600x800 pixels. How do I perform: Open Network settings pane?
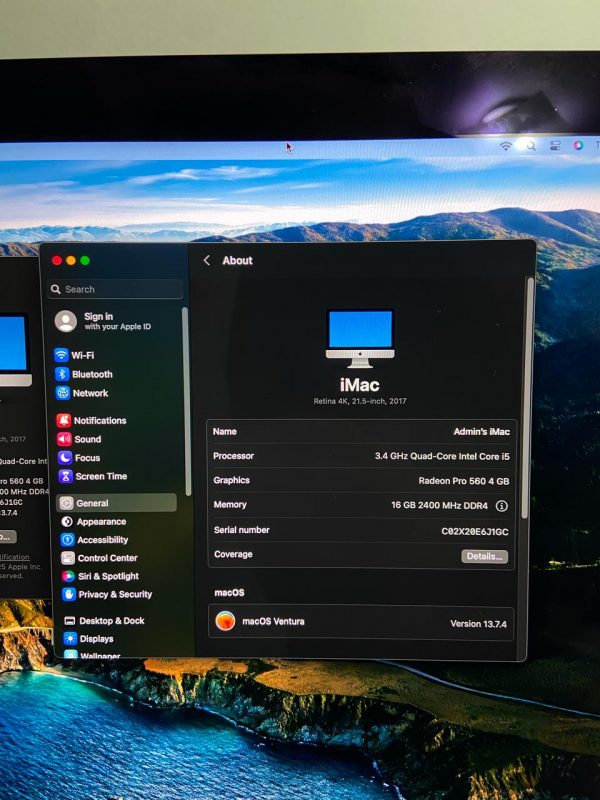89,393
